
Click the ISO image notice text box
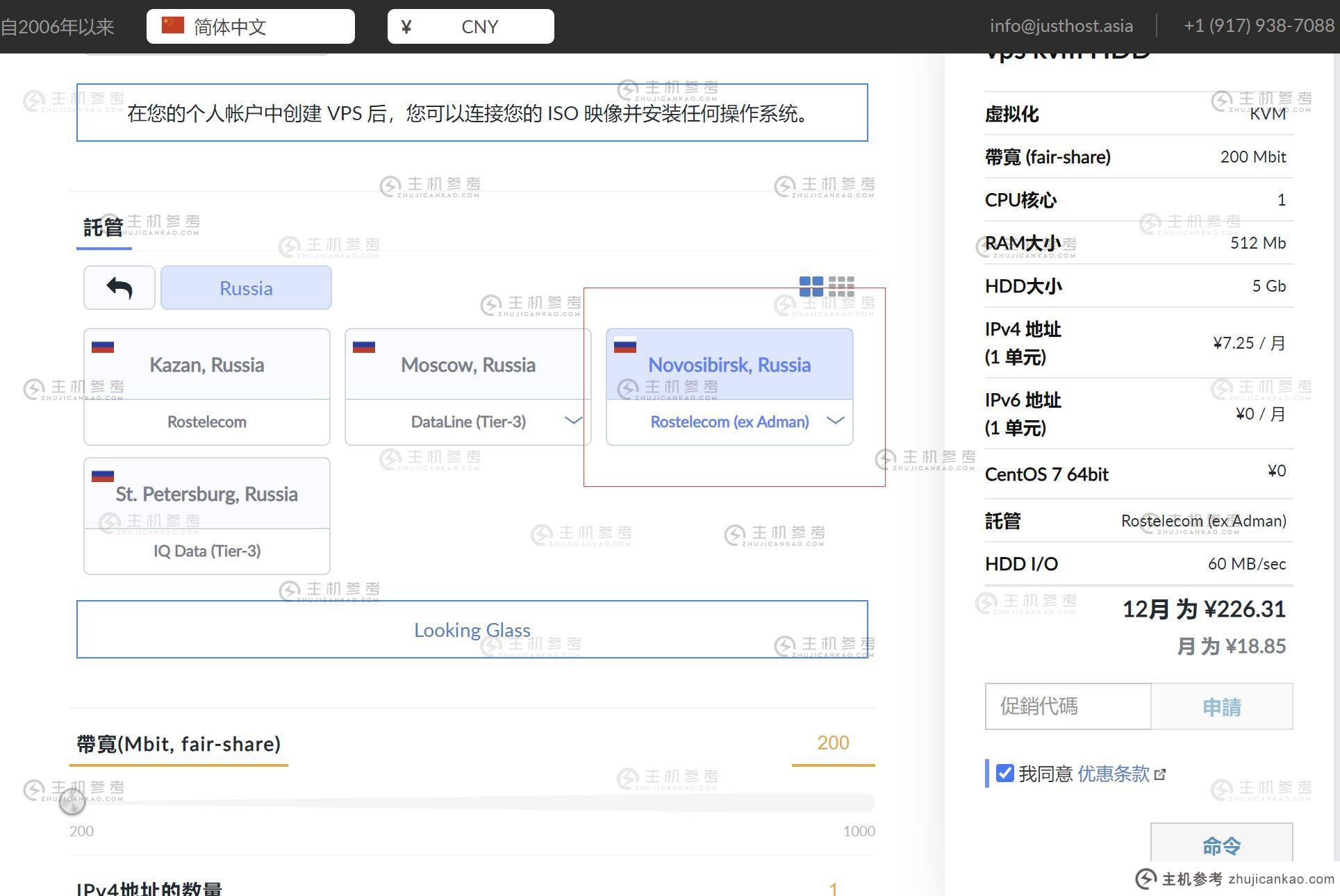tap(472, 113)
